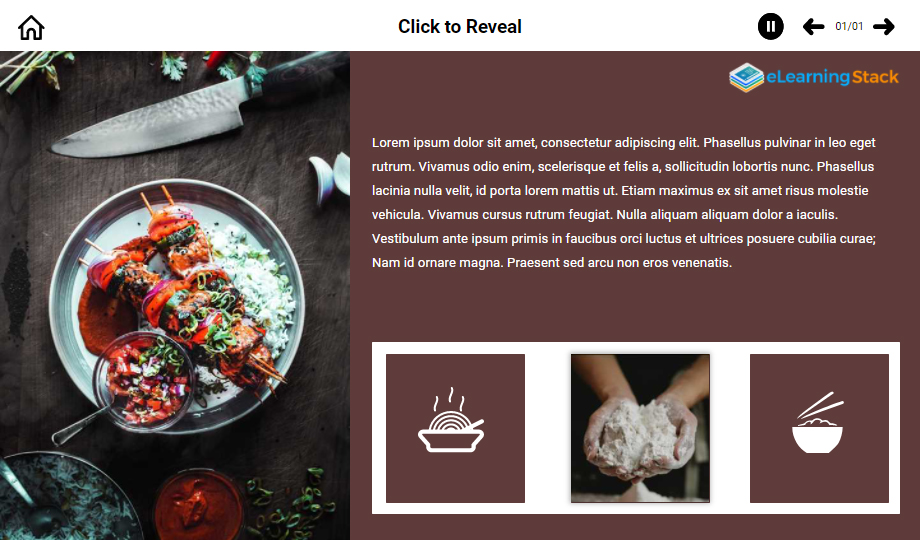Click the 01/01 page counter
Image resolution: width=920 pixels, height=540 pixels.
pos(849,26)
